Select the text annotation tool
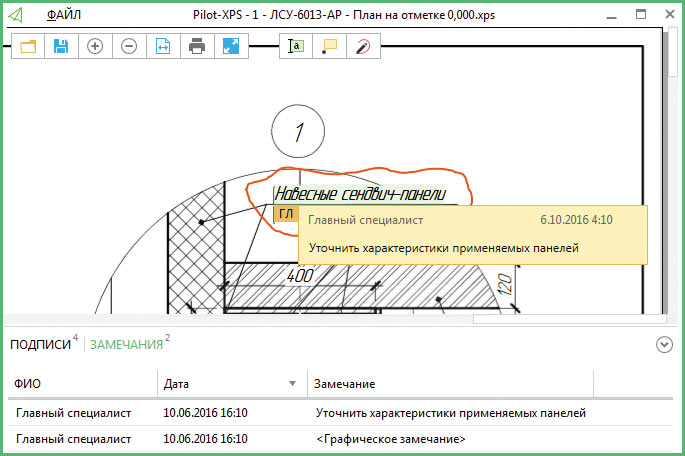Image resolution: width=685 pixels, height=456 pixels. pyautogui.click(x=296, y=46)
